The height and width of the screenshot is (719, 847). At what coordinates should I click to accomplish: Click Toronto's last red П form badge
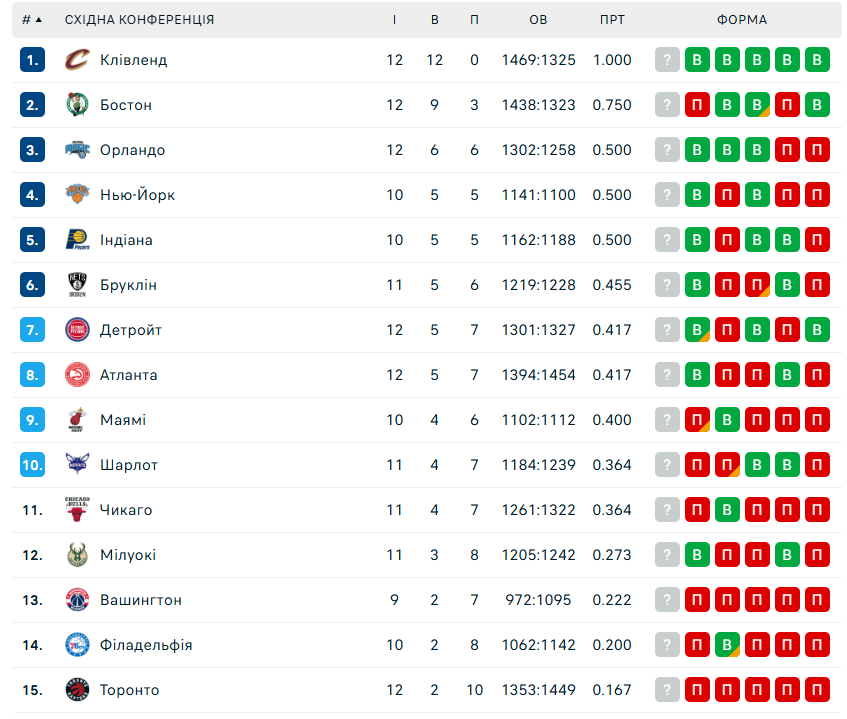pyautogui.click(x=817, y=690)
